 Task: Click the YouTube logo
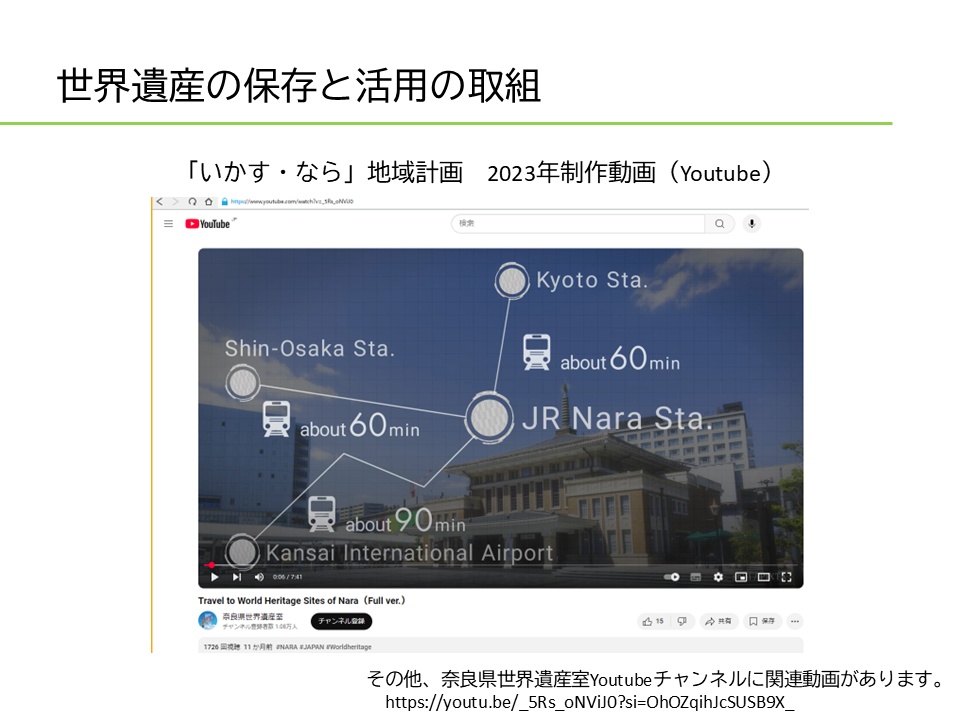[208, 224]
